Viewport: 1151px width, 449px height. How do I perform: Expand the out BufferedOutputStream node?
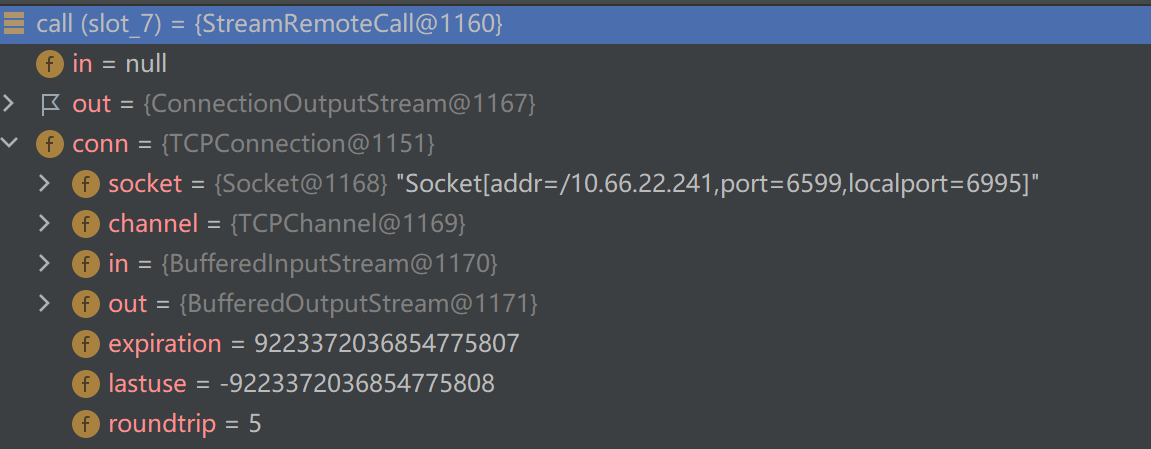(44, 304)
